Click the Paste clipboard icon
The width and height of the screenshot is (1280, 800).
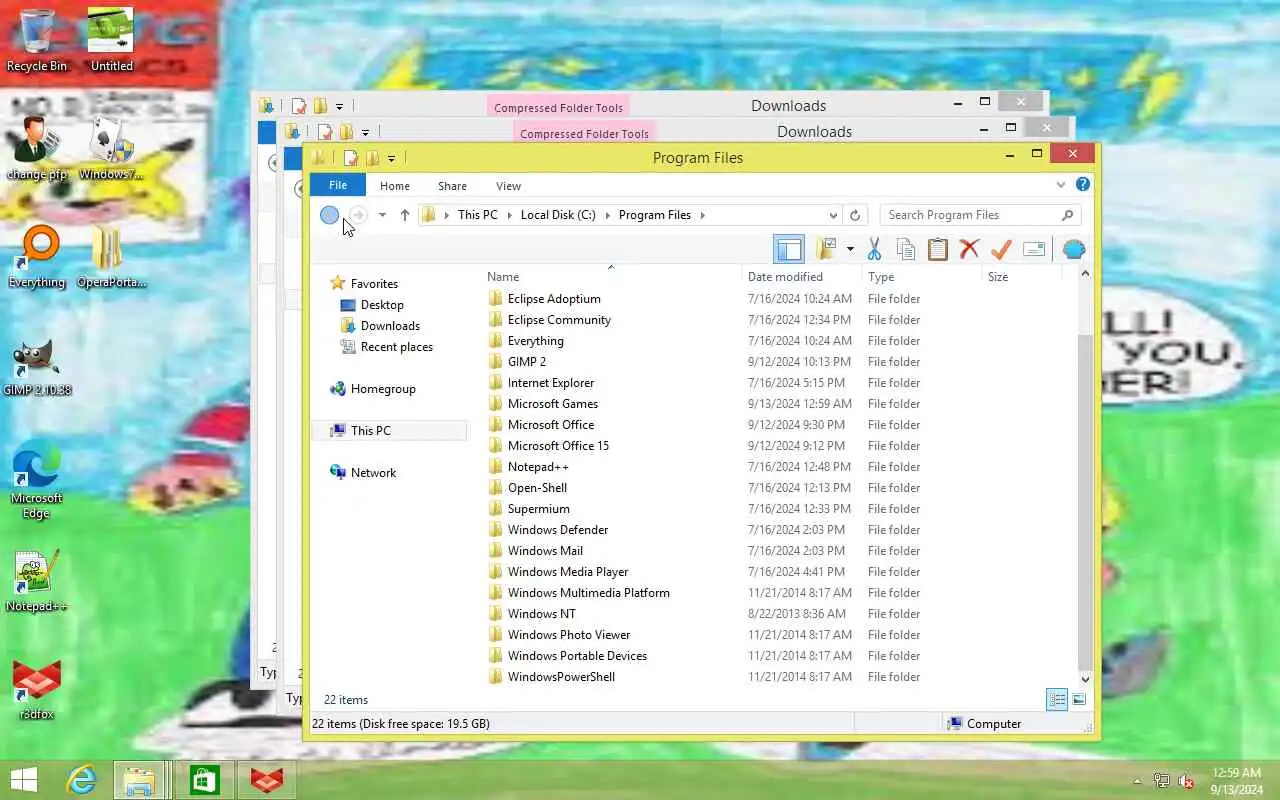click(x=938, y=249)
